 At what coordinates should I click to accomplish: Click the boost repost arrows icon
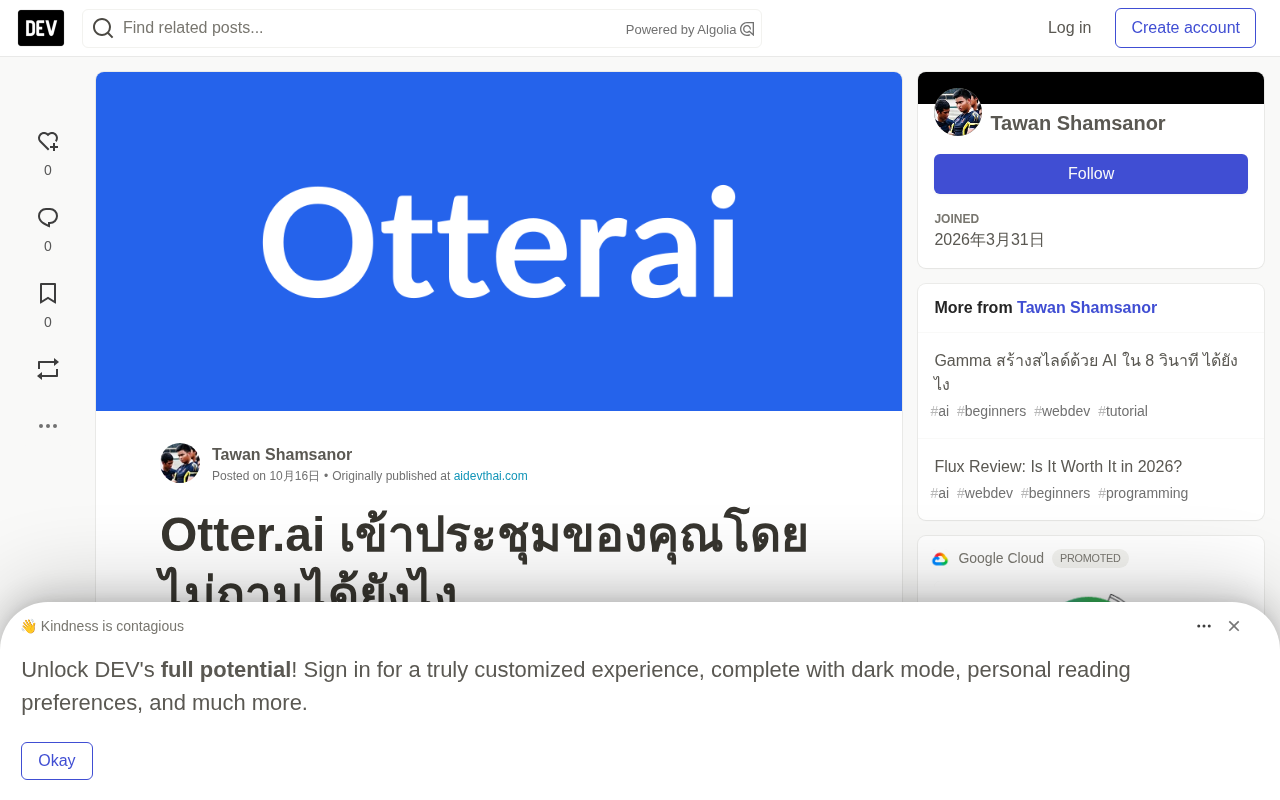point(48,369)
